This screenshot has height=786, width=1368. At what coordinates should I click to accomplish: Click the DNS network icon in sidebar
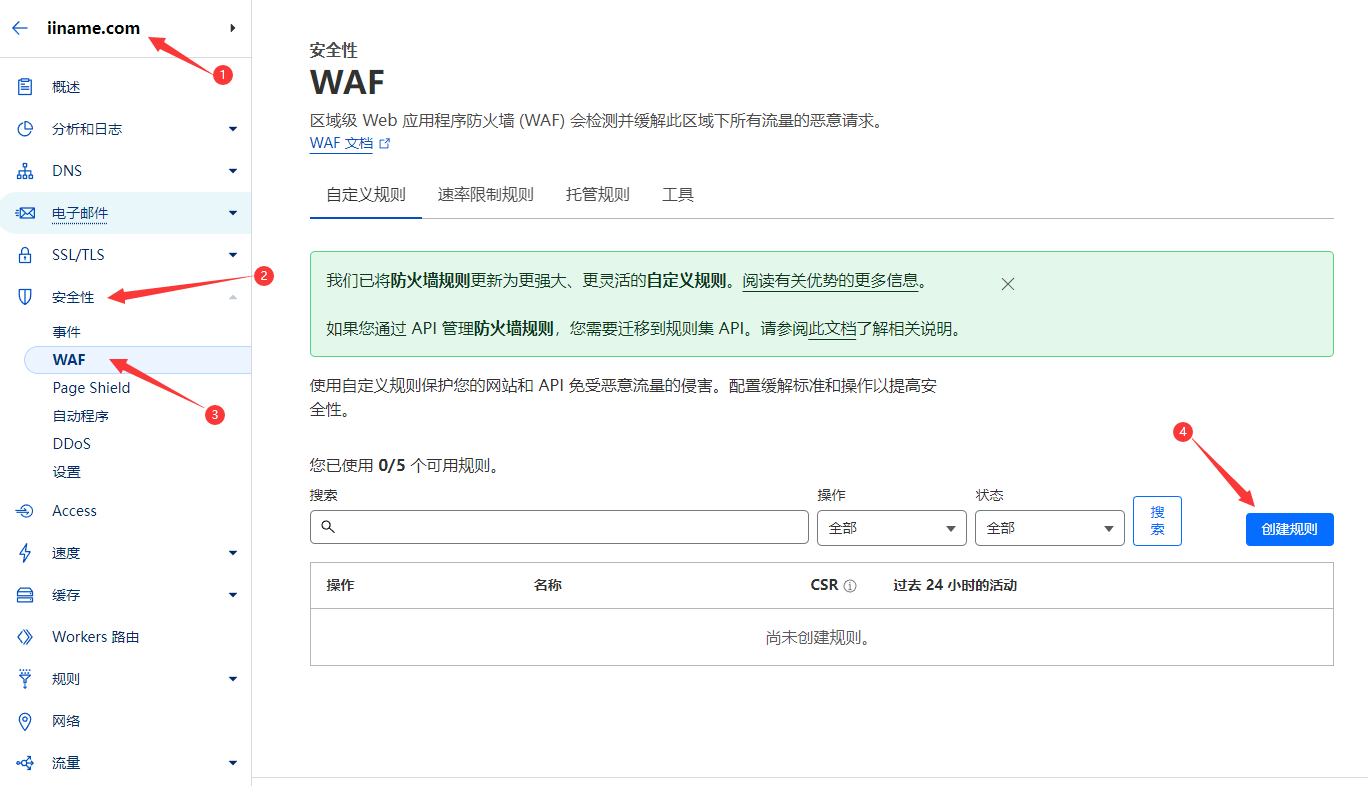click(26, 171)
